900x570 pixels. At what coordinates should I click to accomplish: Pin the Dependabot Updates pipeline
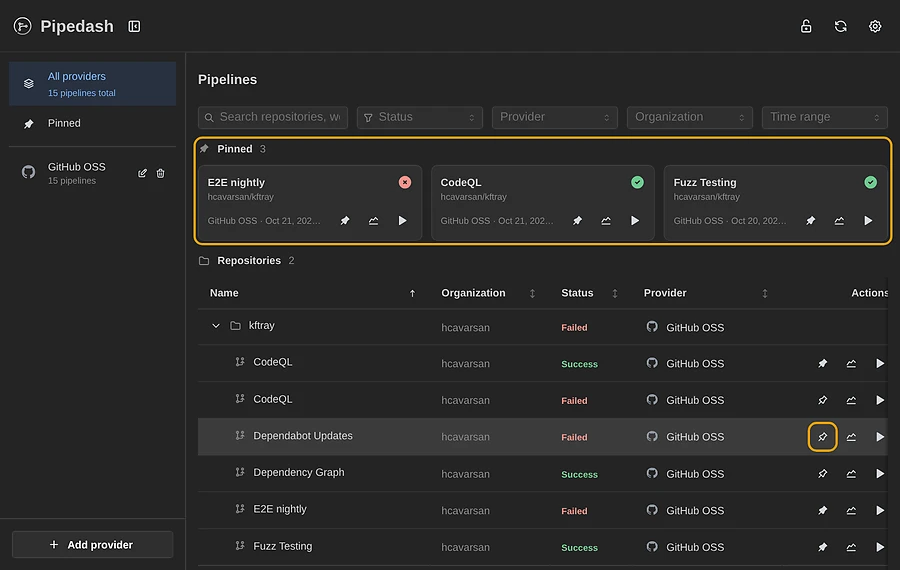pyautogui.click(x=823, y=437)
